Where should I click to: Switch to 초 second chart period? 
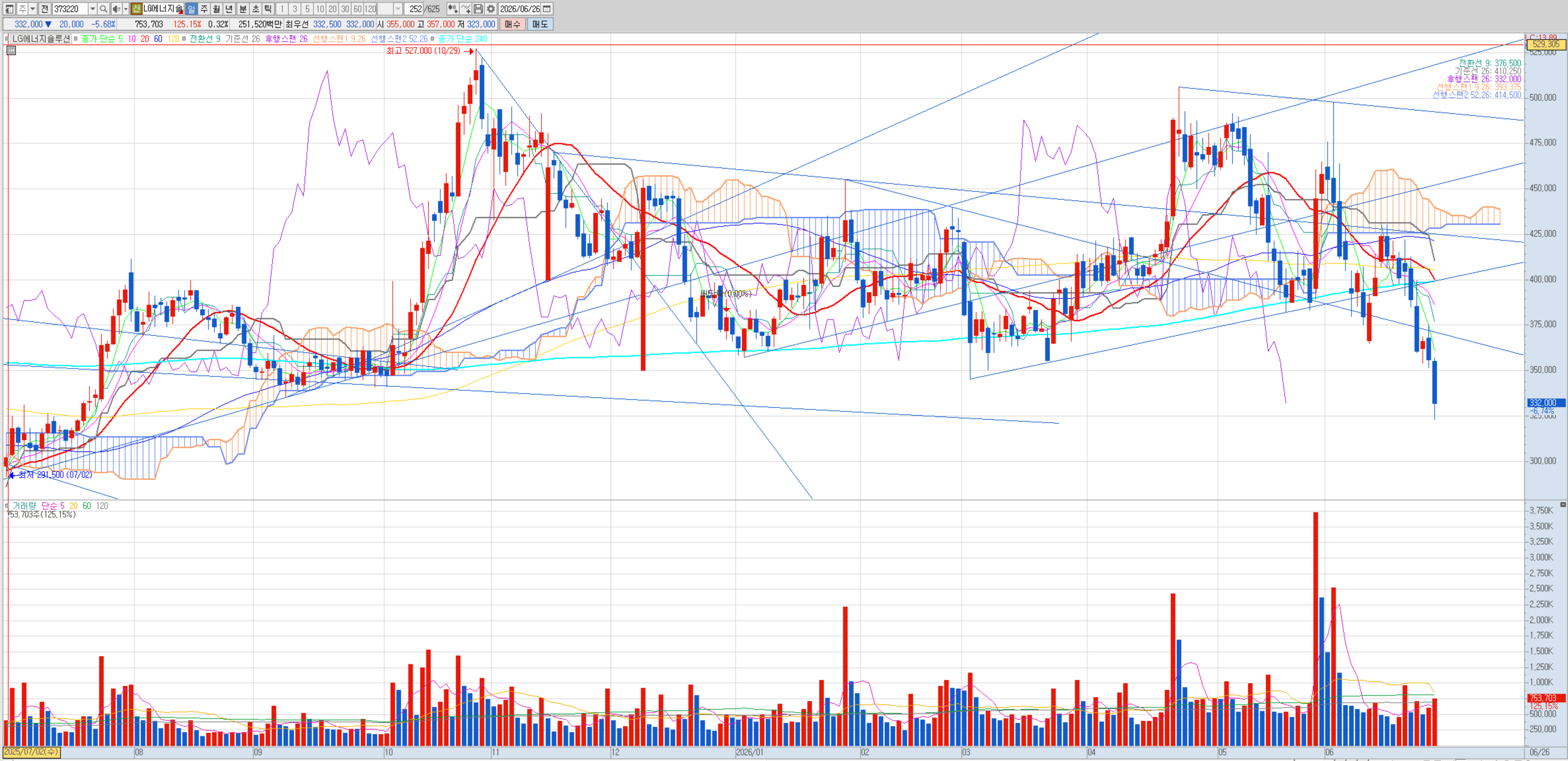pyautogui.click(x=255, y=8)
